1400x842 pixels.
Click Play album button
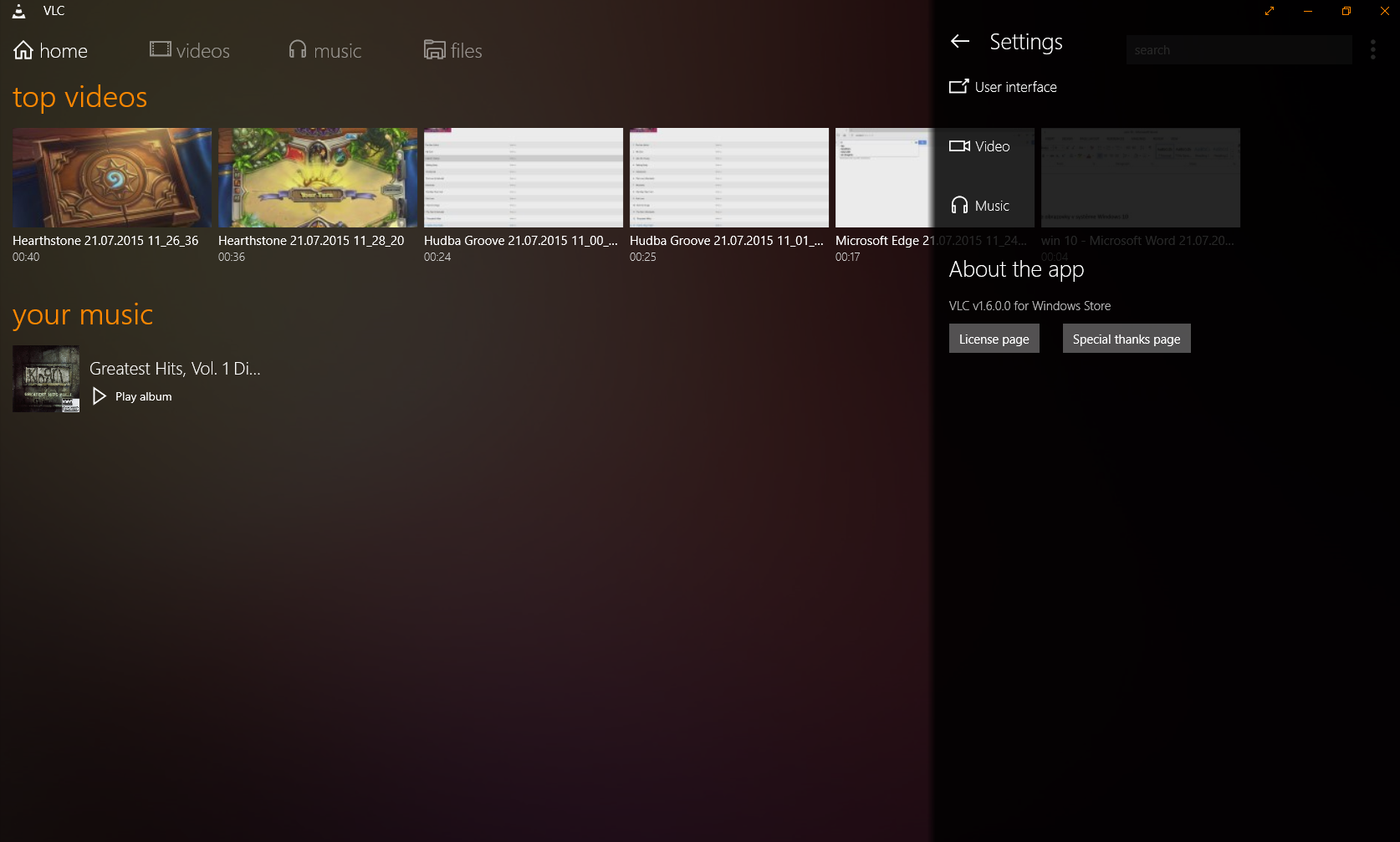pyautogui.click(x=132, y=396)
